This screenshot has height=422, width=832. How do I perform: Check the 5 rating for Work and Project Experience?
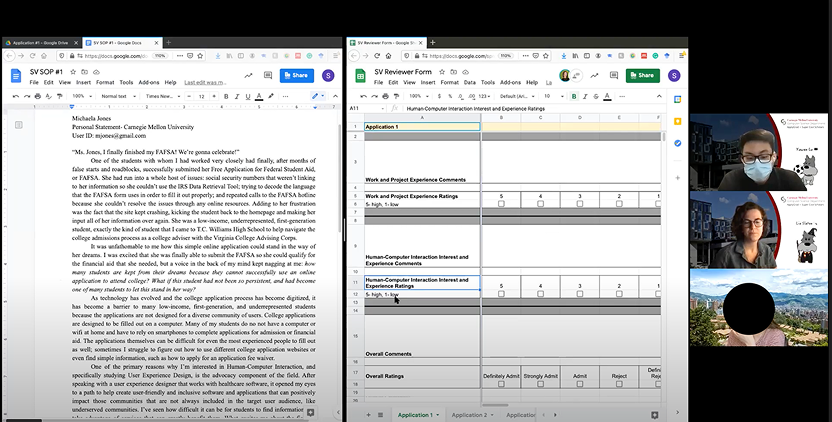(x=501, y=203)
